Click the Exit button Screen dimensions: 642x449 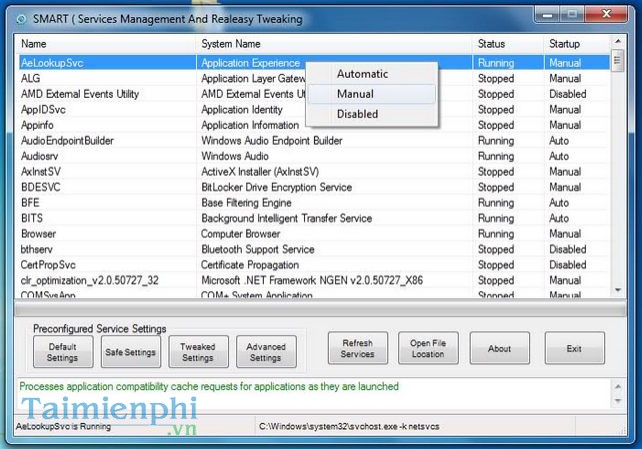click(573, 349)
